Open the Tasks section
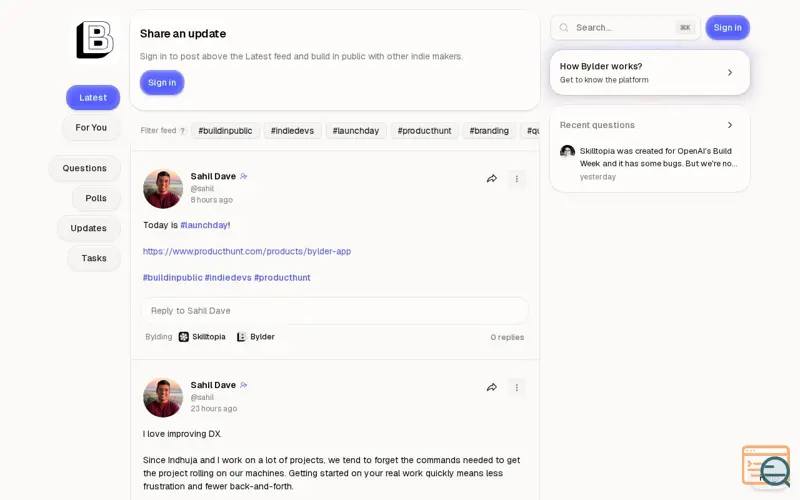This screenshot has width=800, height=500. [x=94, y=258]
